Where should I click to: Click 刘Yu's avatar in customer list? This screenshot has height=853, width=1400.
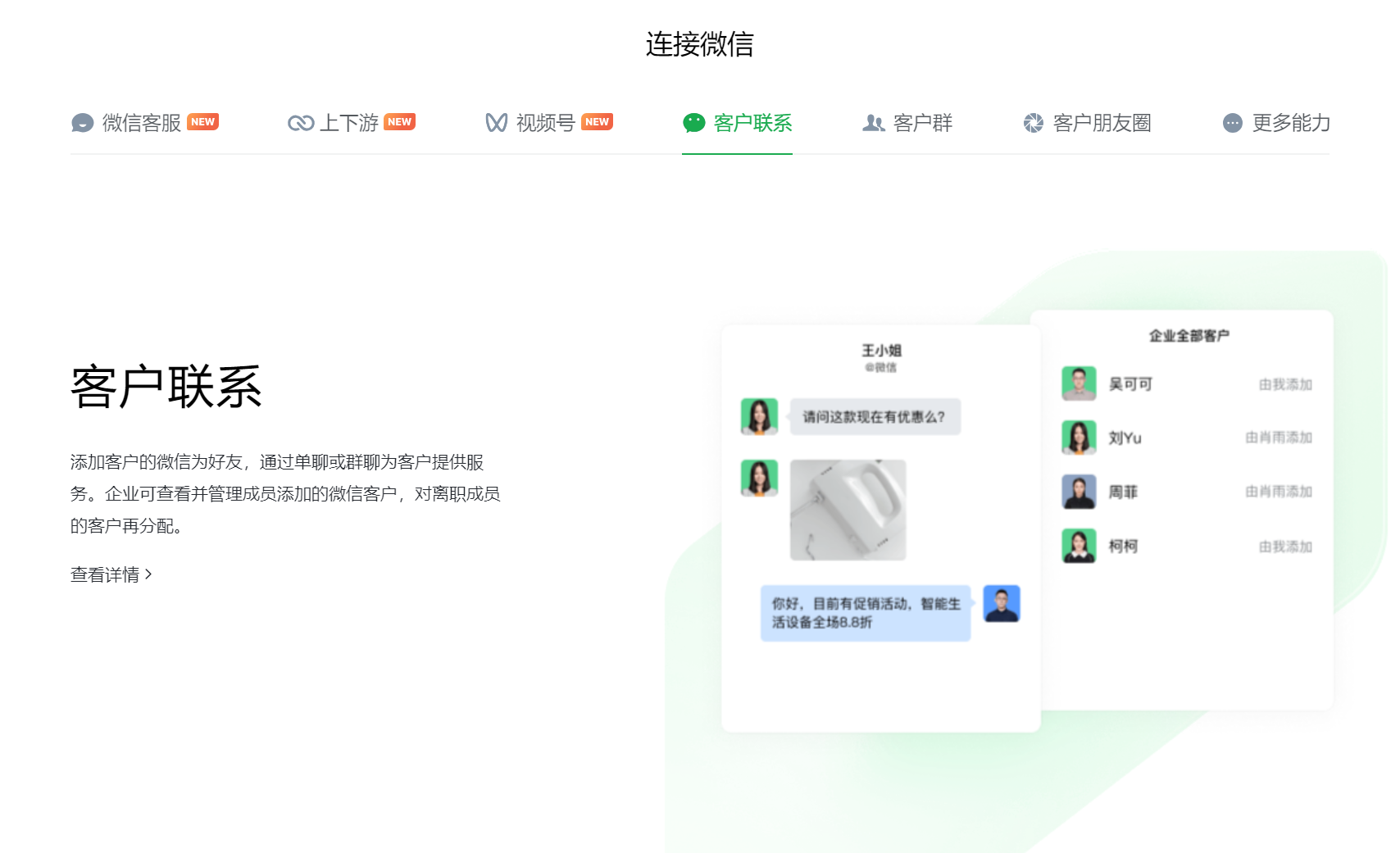(x=1079, y=438)
